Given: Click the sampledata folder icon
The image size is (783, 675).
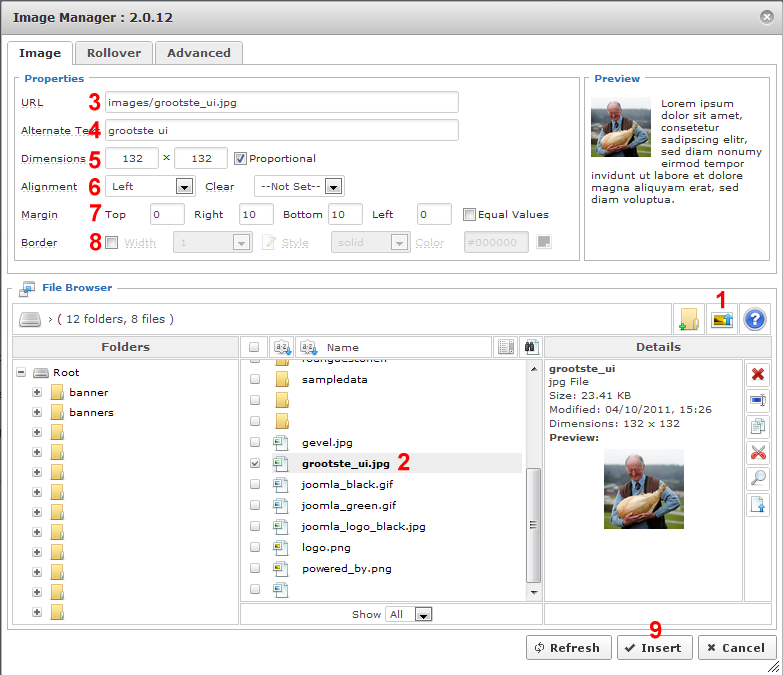Looking at the screenshot, I should point(282,379).
